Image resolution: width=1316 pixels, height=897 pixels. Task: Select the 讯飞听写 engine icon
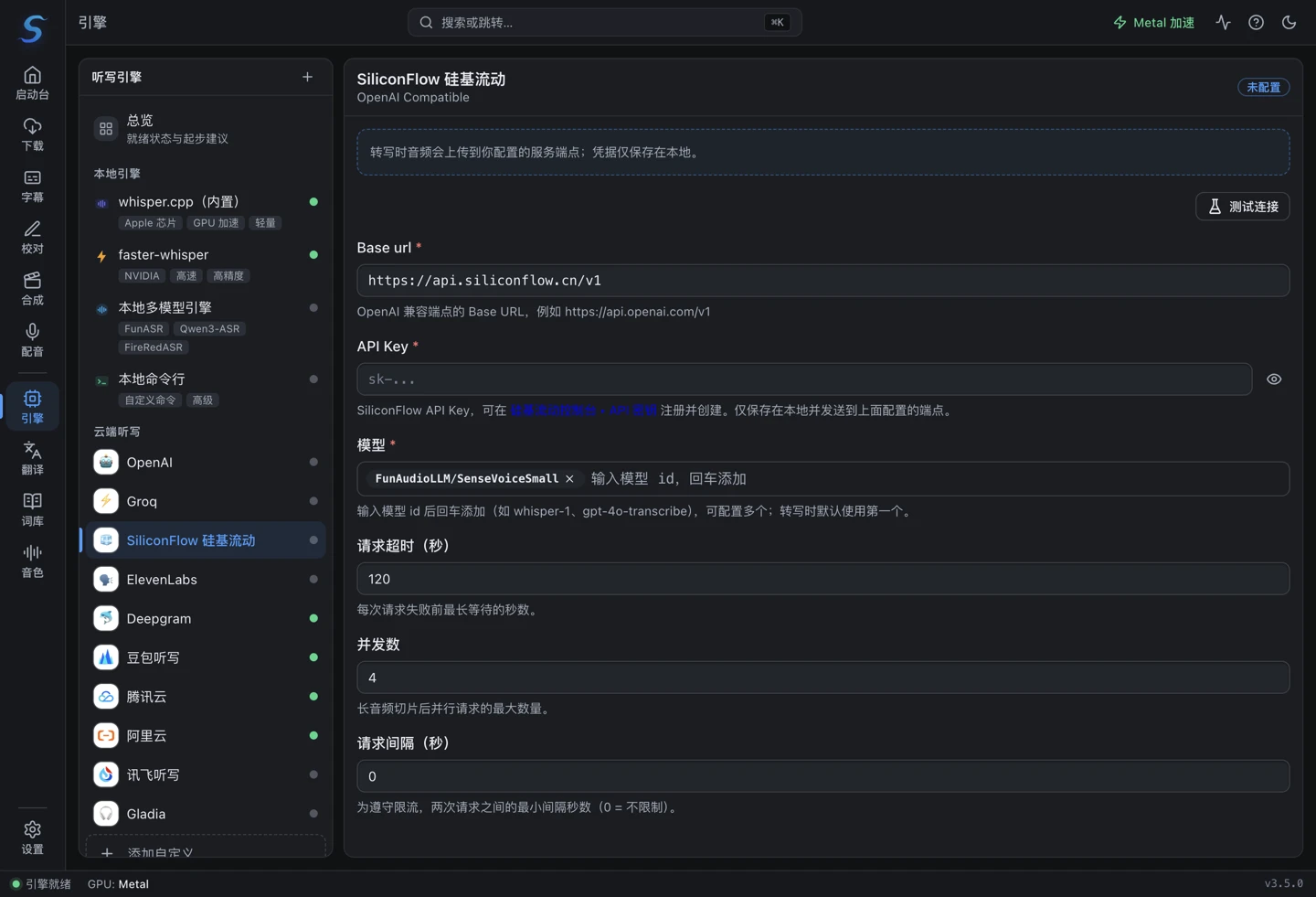106,774
